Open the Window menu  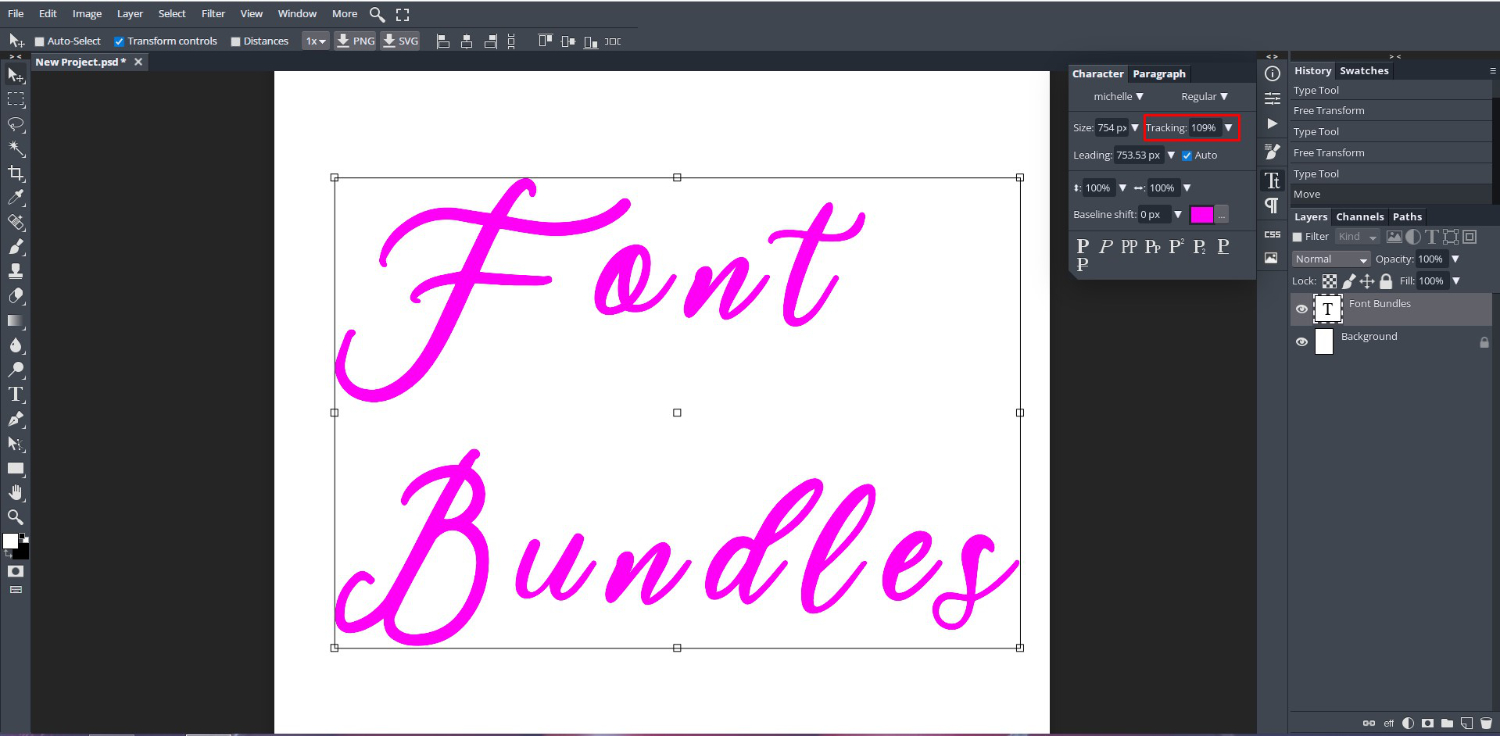(297, 14)
